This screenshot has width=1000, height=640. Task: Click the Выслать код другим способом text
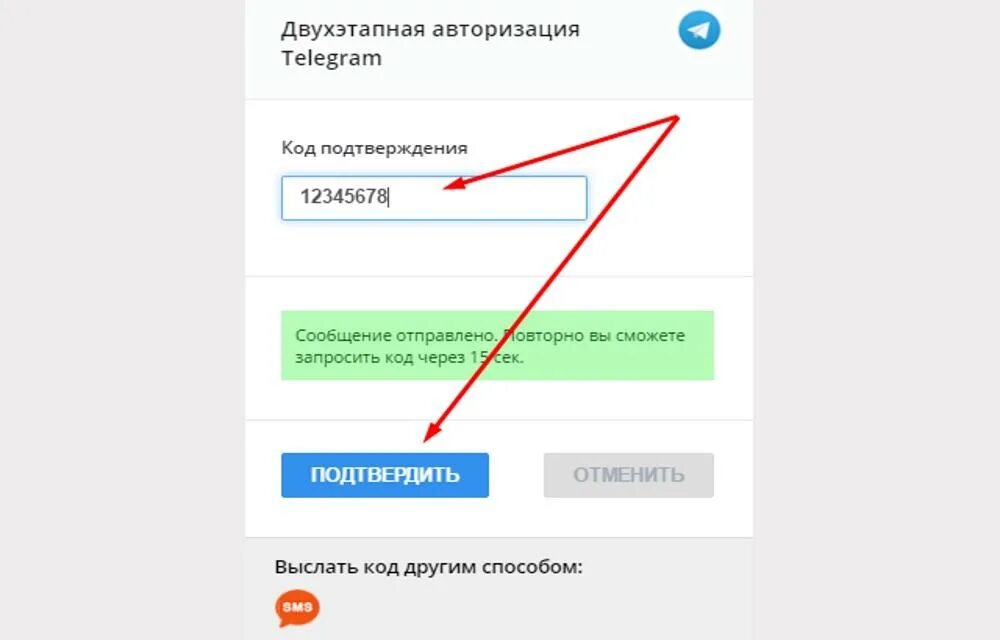[429, 567]
